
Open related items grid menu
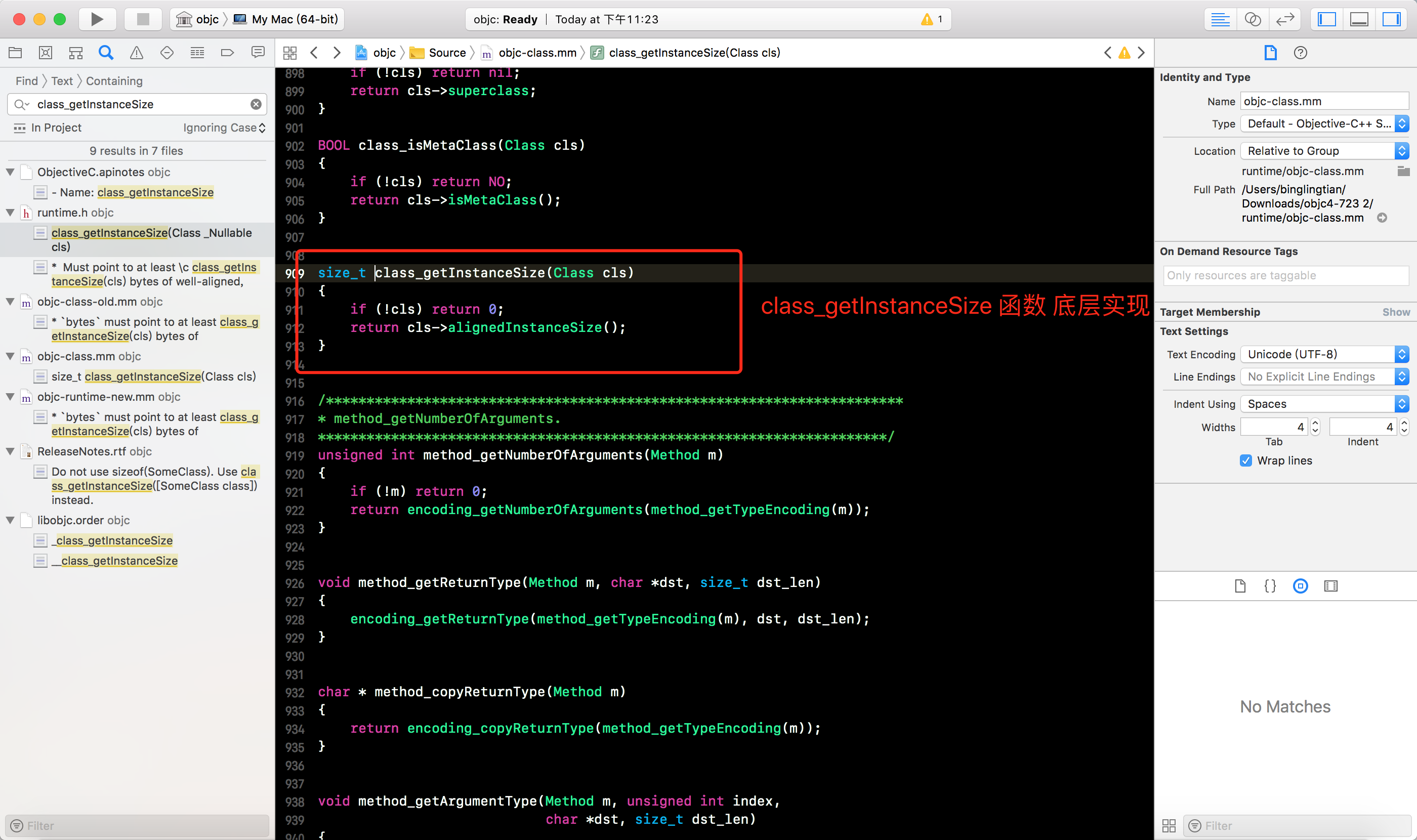(x=290, y=53)
